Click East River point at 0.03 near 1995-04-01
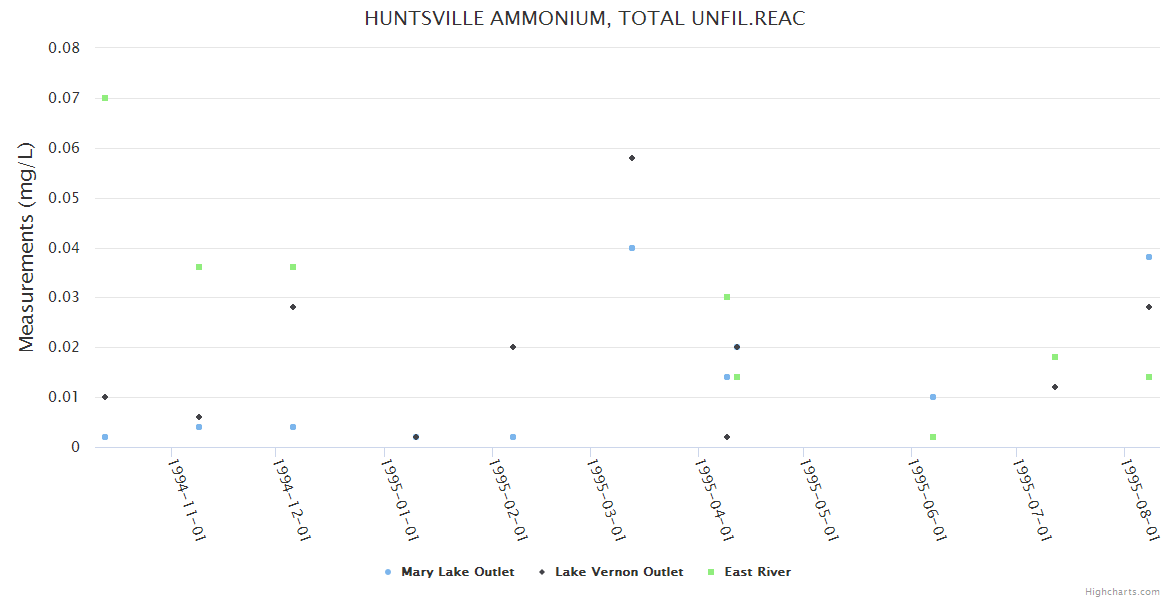Screen dimensions: 1170x600 (727, 297)
